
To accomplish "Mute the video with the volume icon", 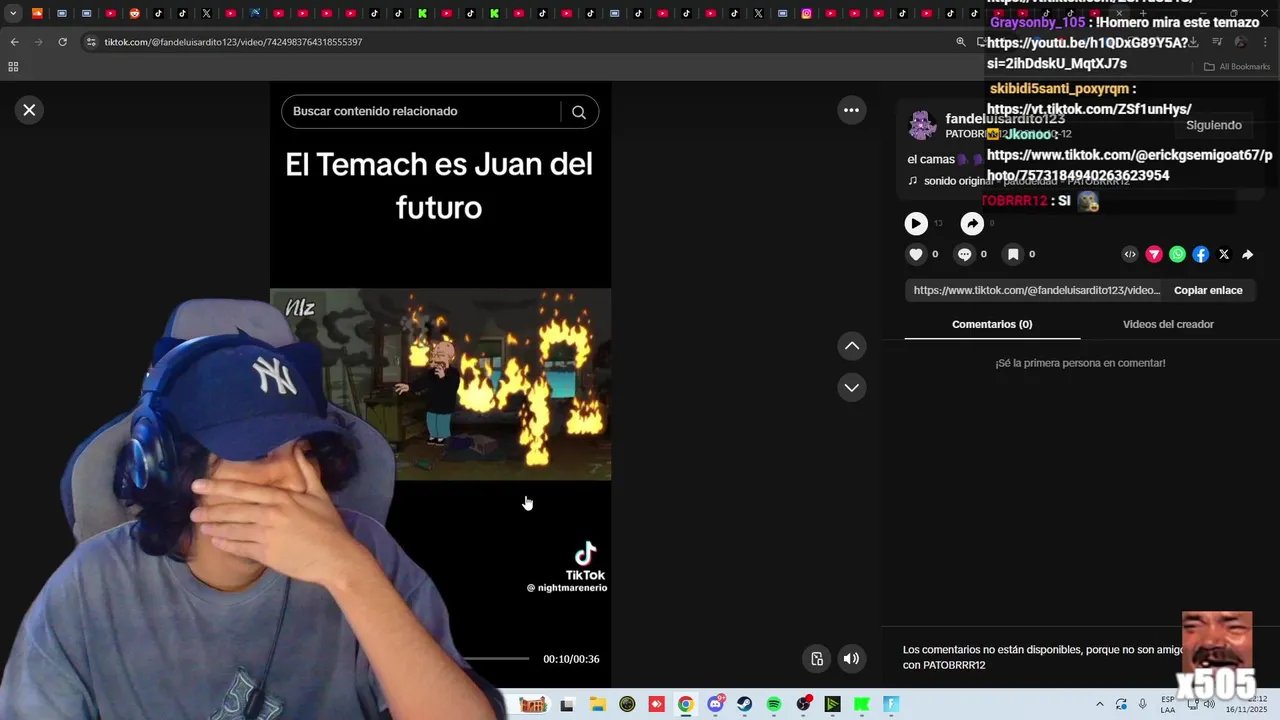I will tap(851, 658).
